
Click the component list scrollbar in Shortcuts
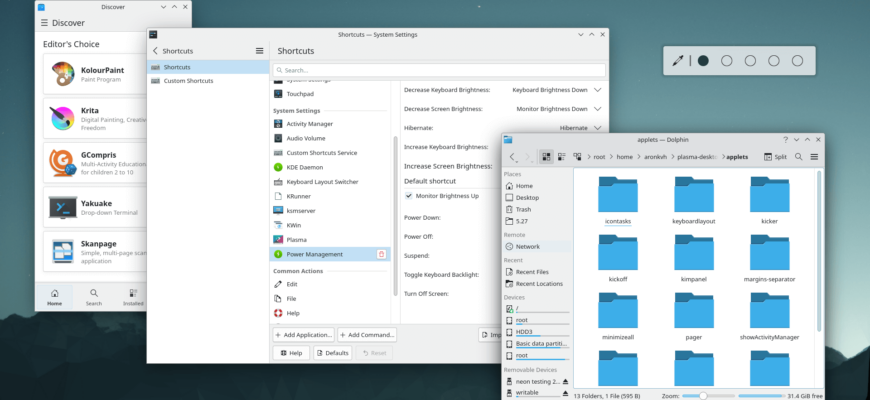tap(395, 216)
